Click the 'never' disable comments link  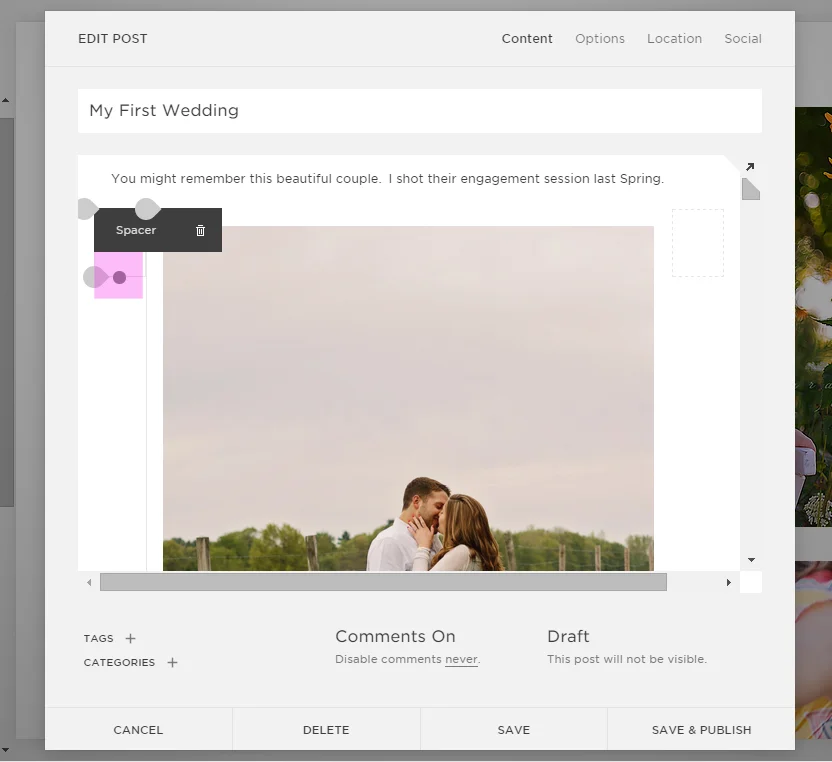click(461, 659)
